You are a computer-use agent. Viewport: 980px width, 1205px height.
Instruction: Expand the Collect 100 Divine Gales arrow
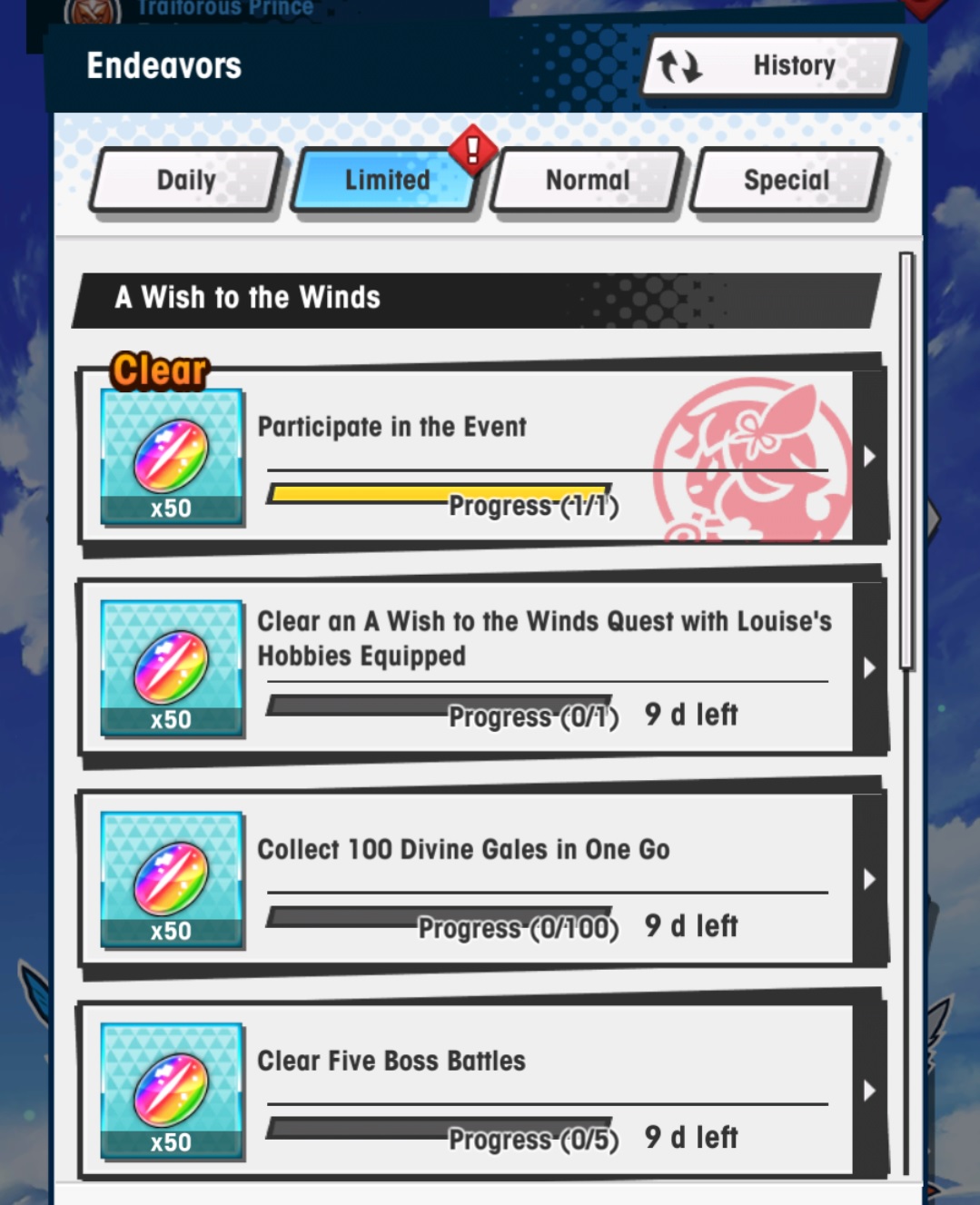pyautogui.click(x=869, y=880)
